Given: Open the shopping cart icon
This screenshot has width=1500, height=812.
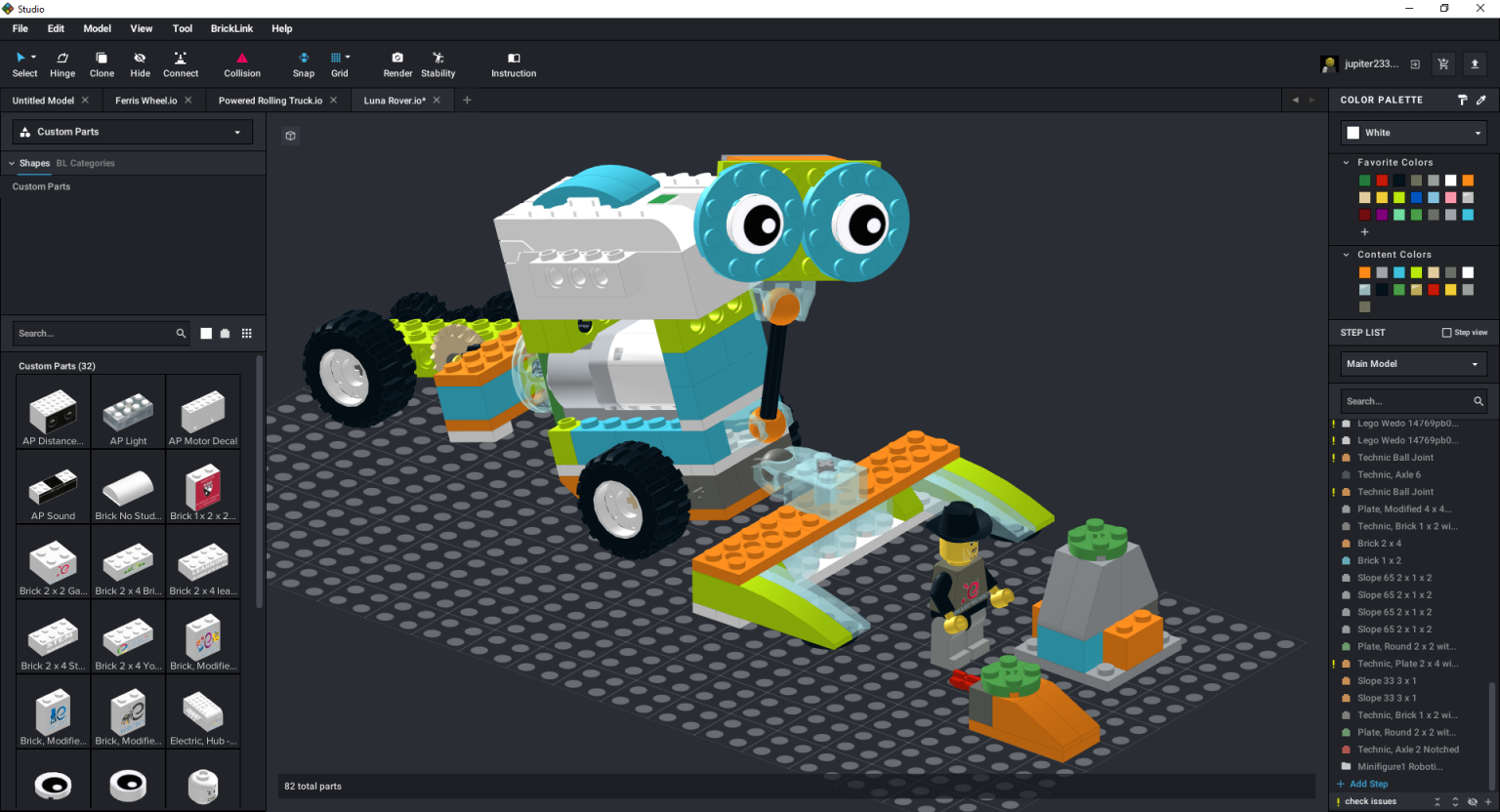Looking at the screenshot, I should (1443, 64).
